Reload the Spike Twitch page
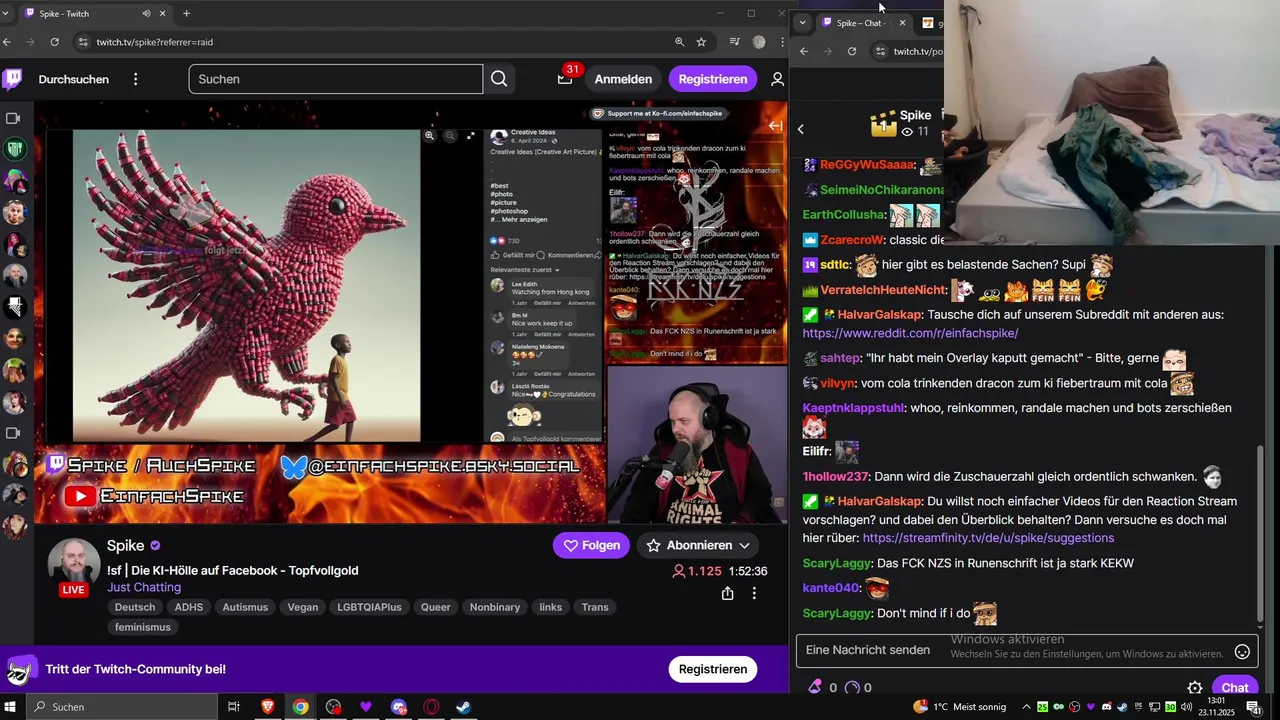1280x720 pixels. 54,42
